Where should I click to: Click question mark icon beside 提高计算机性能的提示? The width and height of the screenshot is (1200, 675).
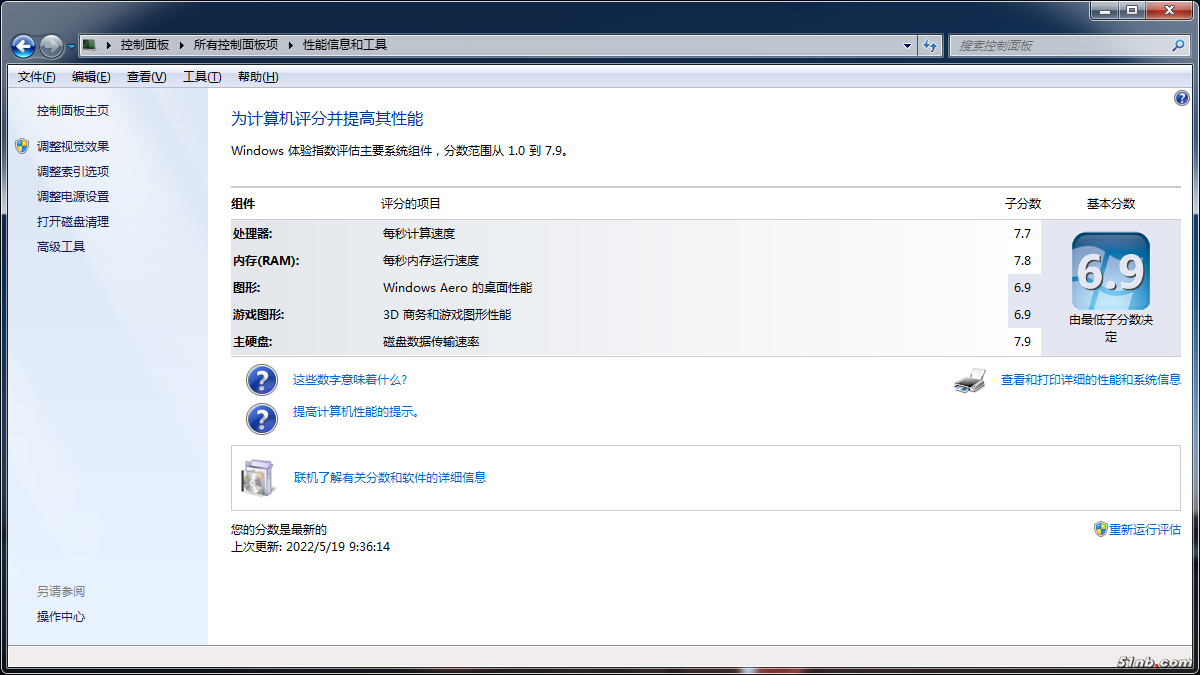point(261,417)
